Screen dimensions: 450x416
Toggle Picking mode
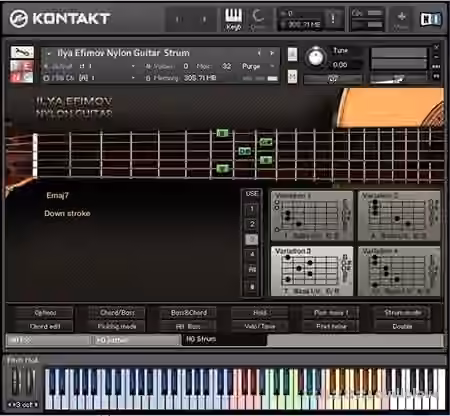tap(117, 326)
